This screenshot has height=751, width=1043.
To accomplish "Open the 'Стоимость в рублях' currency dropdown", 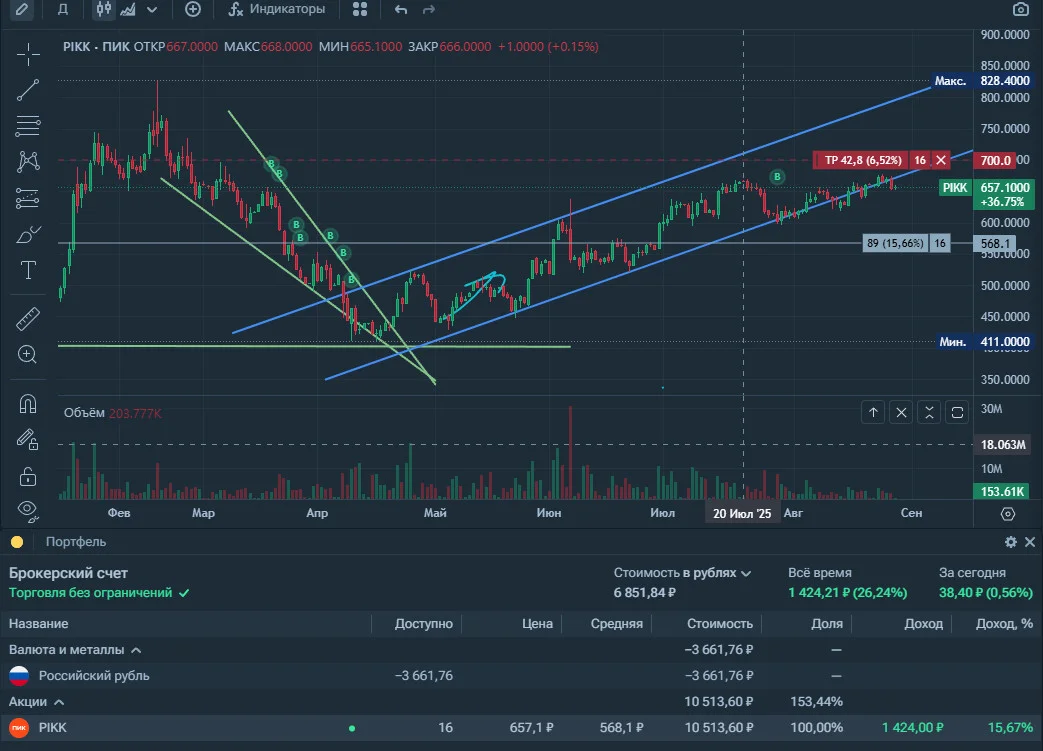I will [682, 573].
